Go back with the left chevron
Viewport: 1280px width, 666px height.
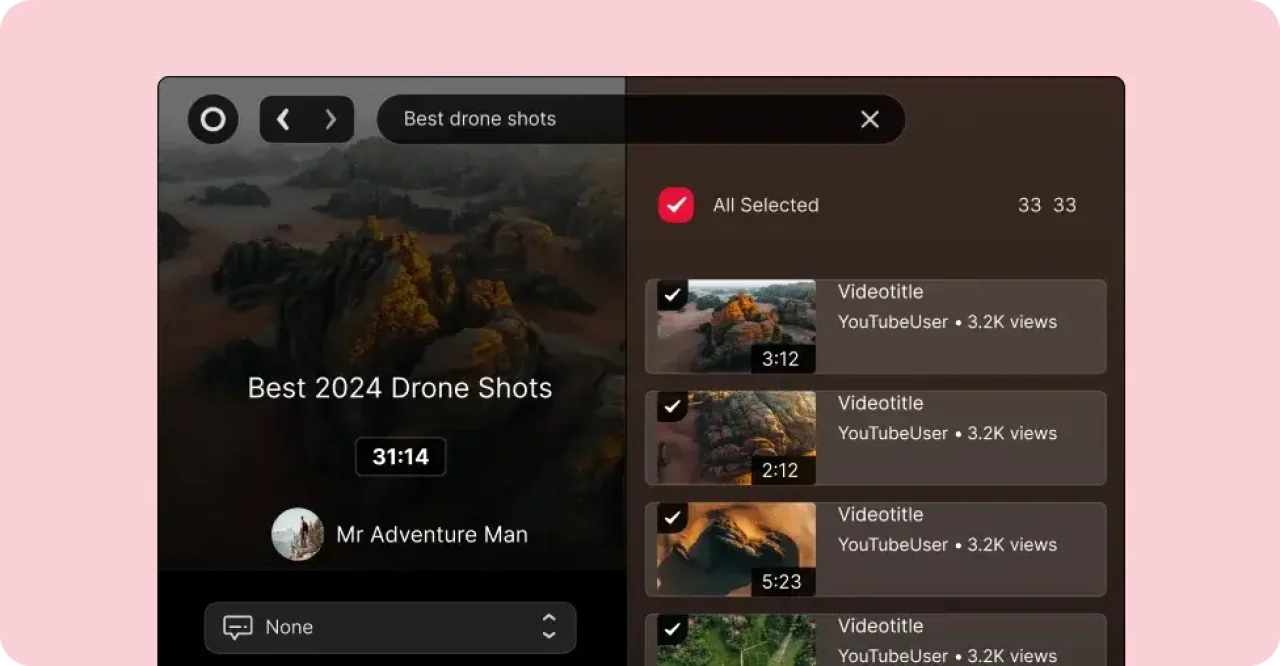(x=283, y=120)
